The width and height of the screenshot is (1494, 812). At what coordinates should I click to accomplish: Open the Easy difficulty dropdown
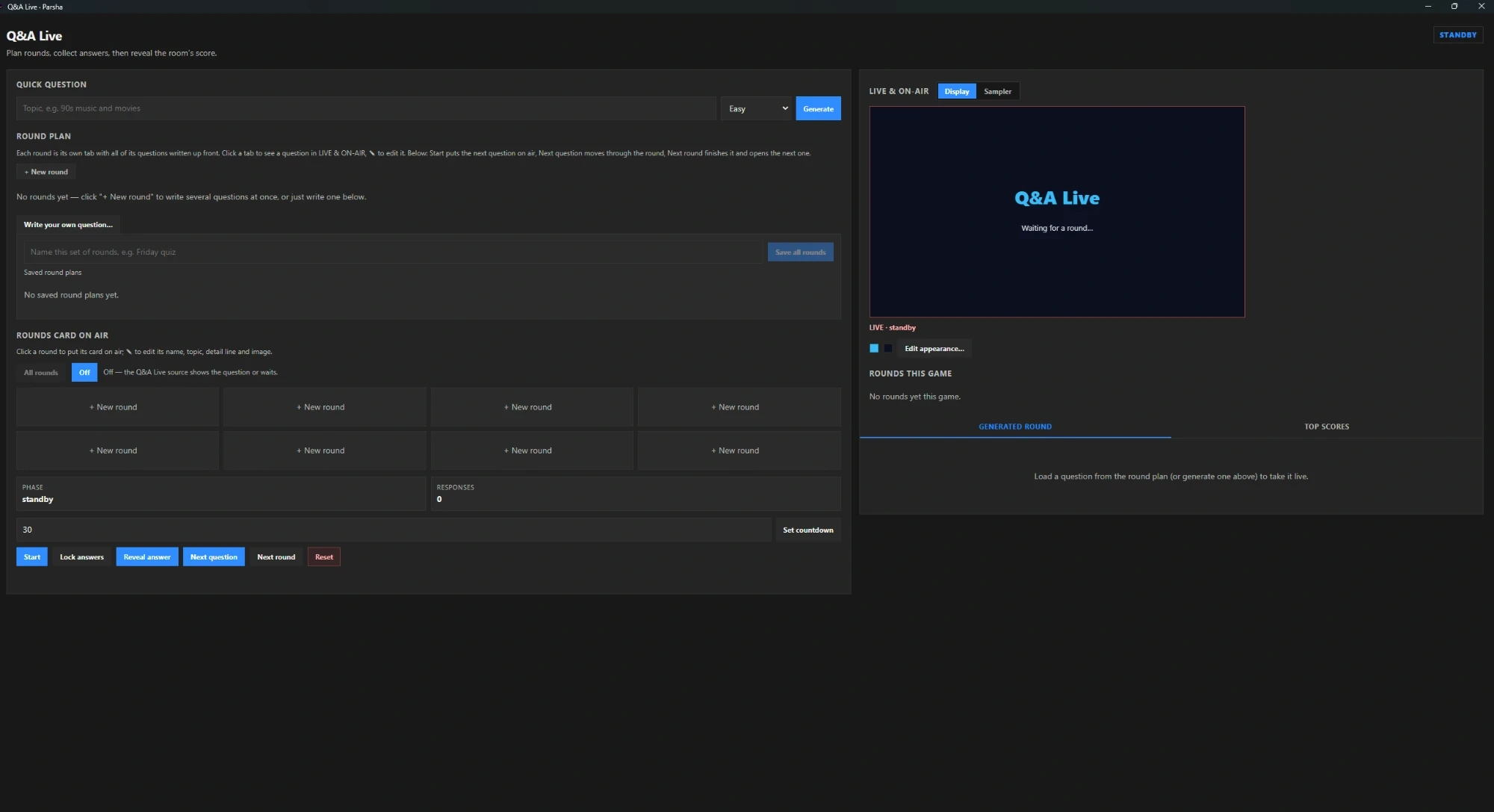point(756,108)
